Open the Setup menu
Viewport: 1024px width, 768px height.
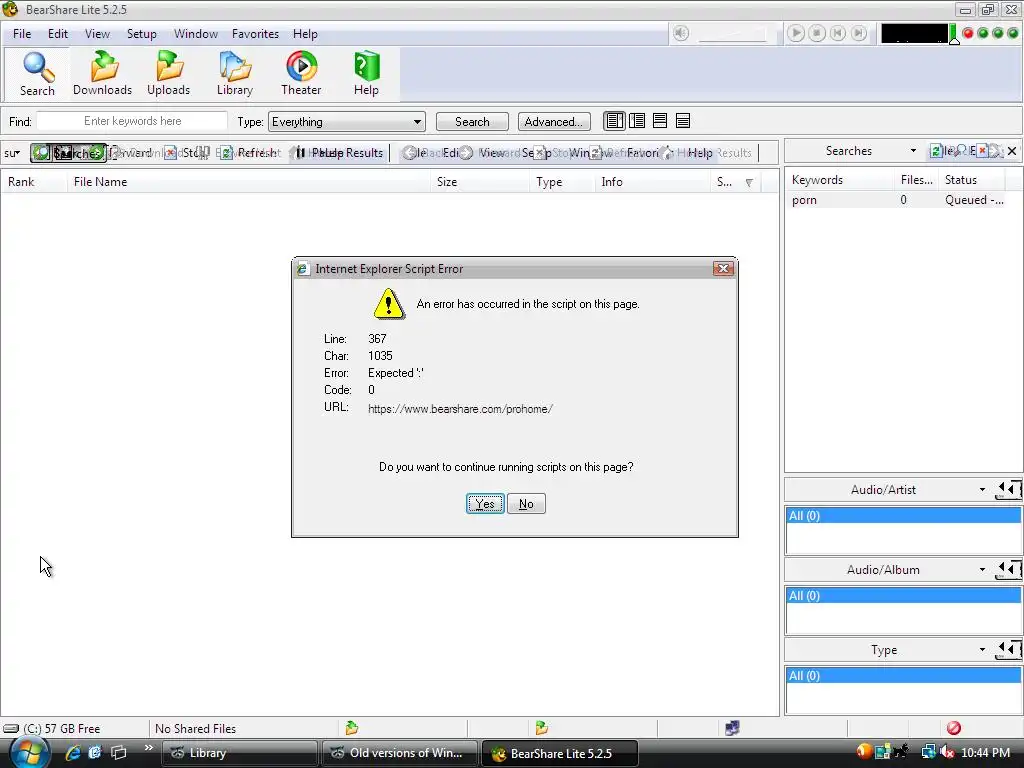141,34
